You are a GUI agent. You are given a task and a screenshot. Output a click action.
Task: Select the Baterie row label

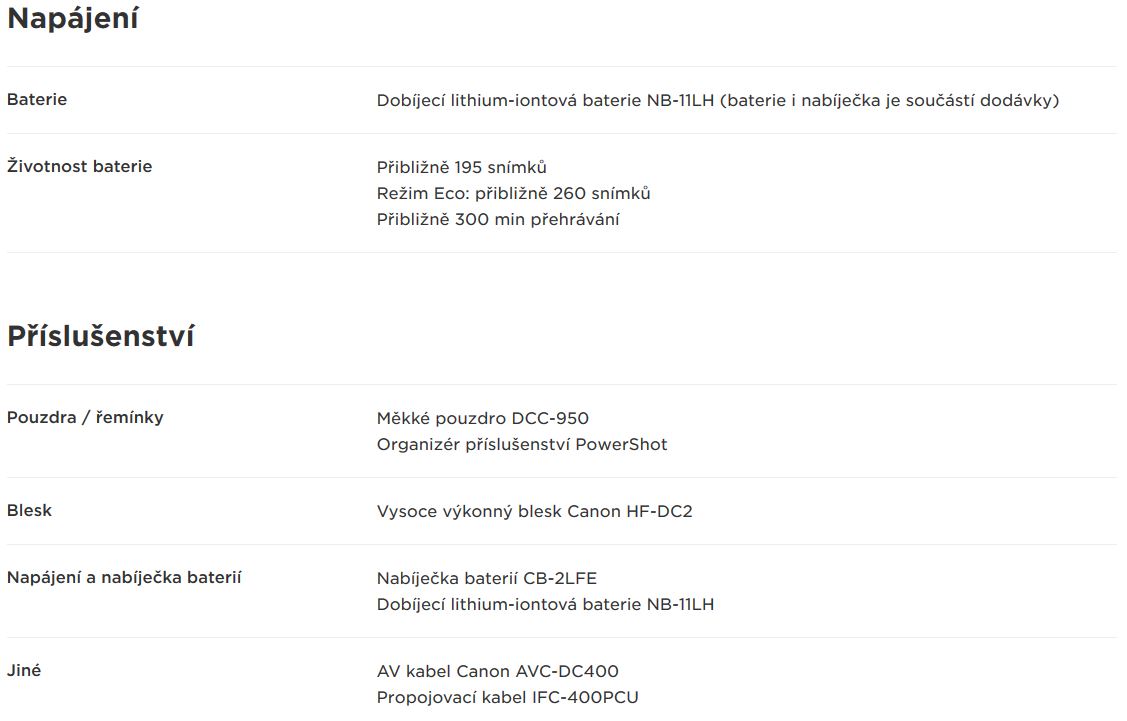[x=37, y=99]
